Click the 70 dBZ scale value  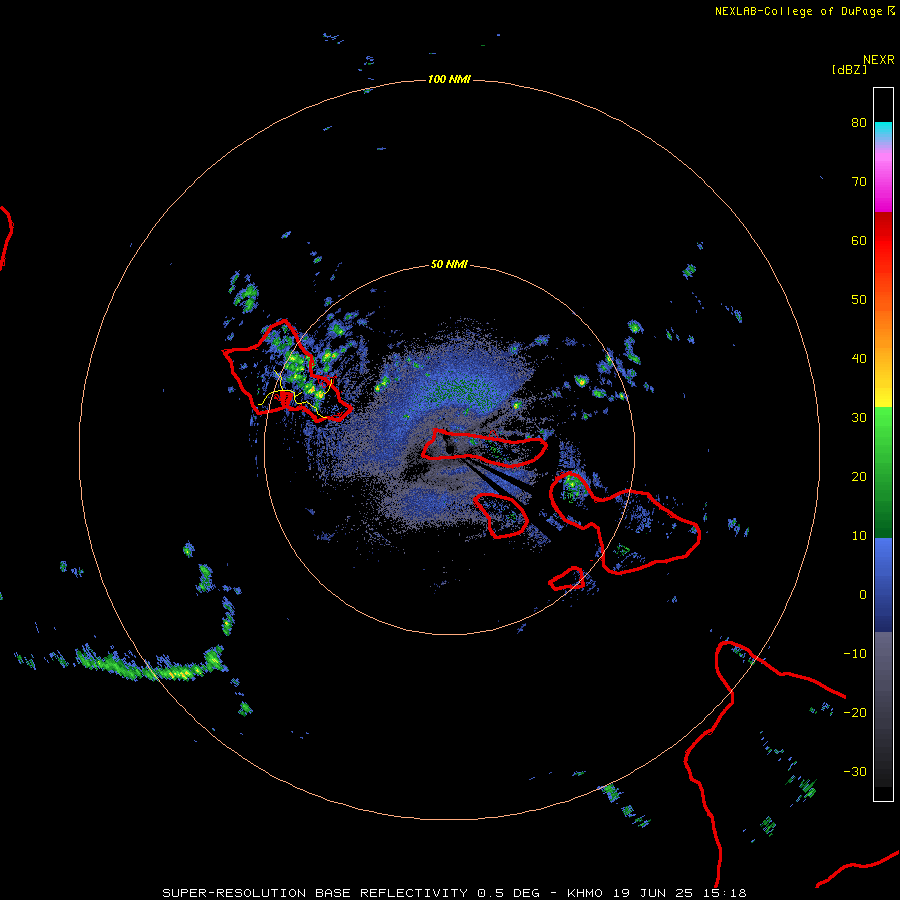(x=859, y=181)
